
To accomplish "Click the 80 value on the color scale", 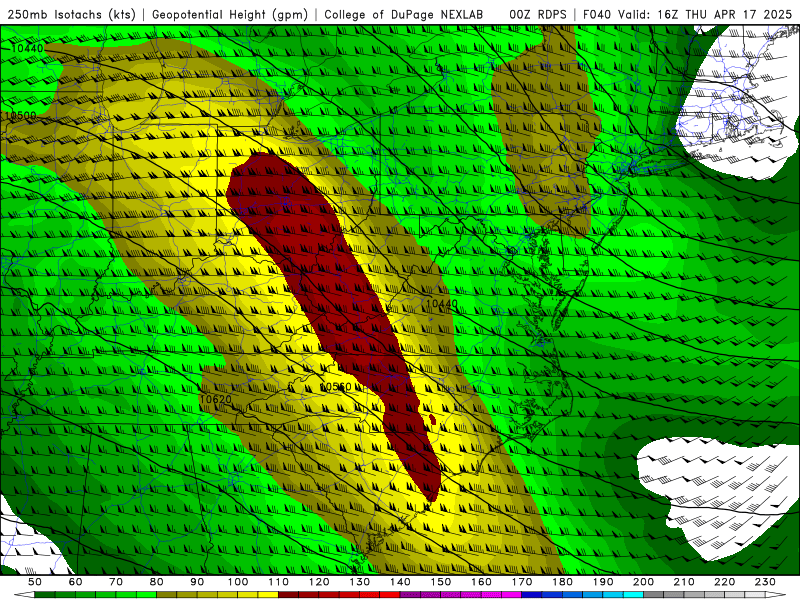I will tap(157, 582).
